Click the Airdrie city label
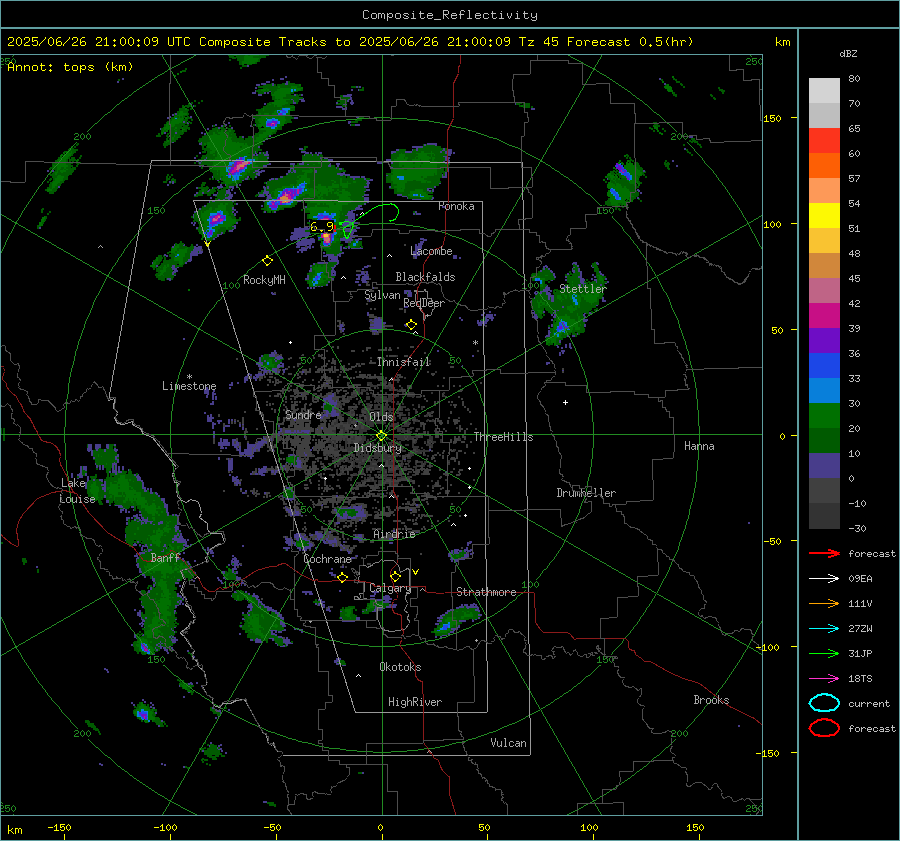The height and width of the screenshot is (841, 900). pos(394,534)
